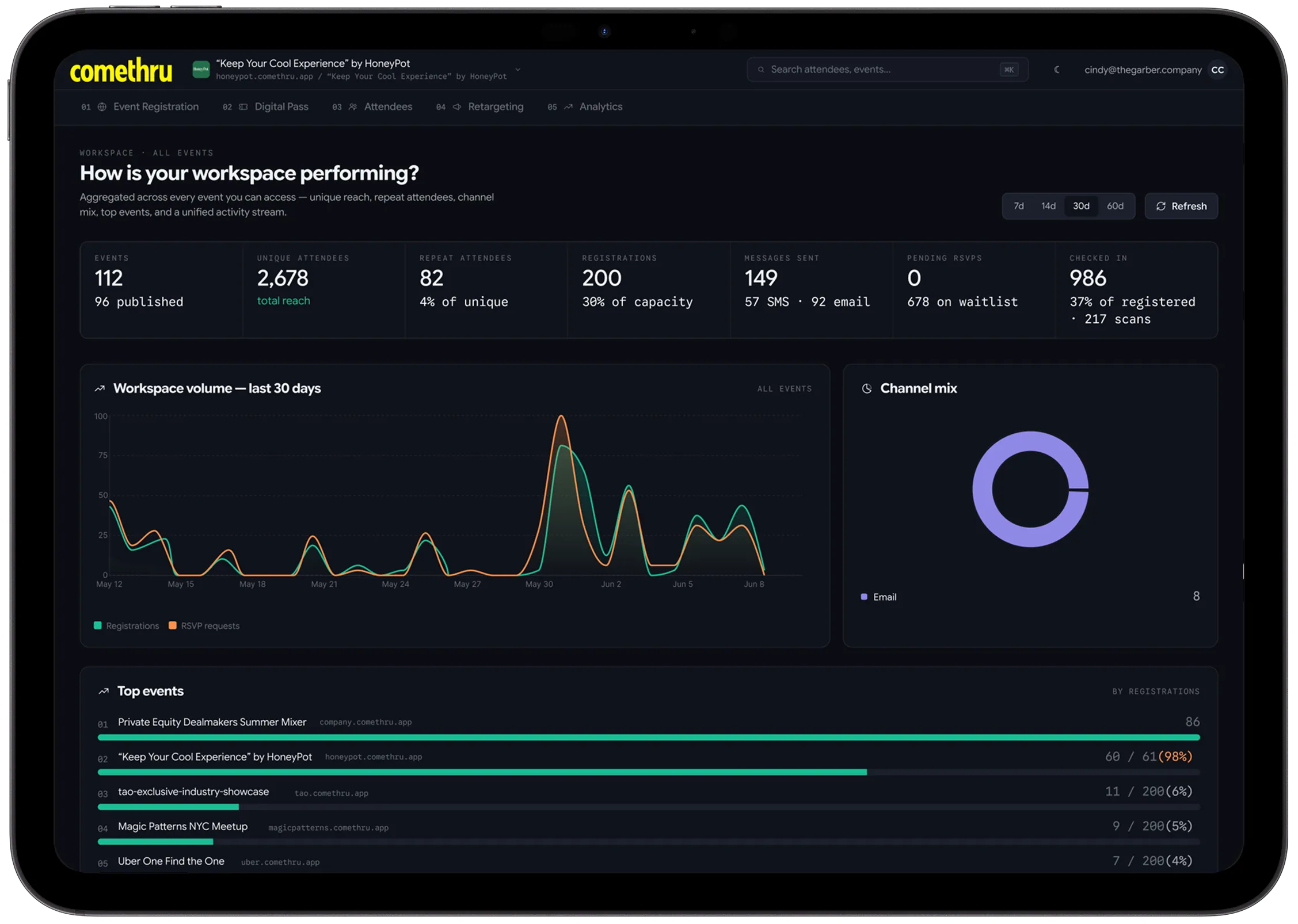The width and height of the screenshot is (1298, 924).
Task: Open the total reach link
Action: pos(283,301)
